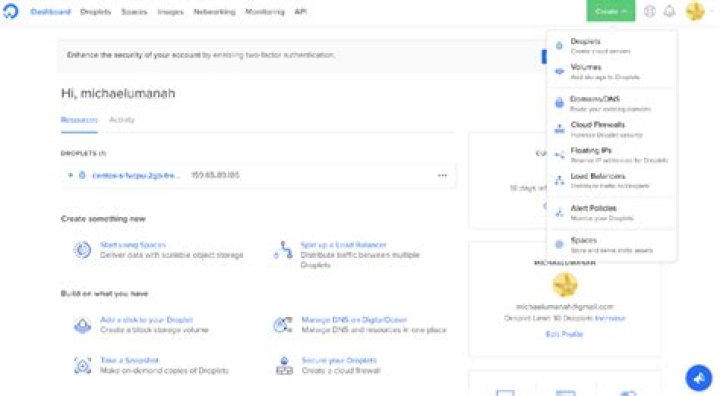The height and width of the screenshot is (396, 720).
Task: Click the Edit Profile link
Action: pos(564,334)
